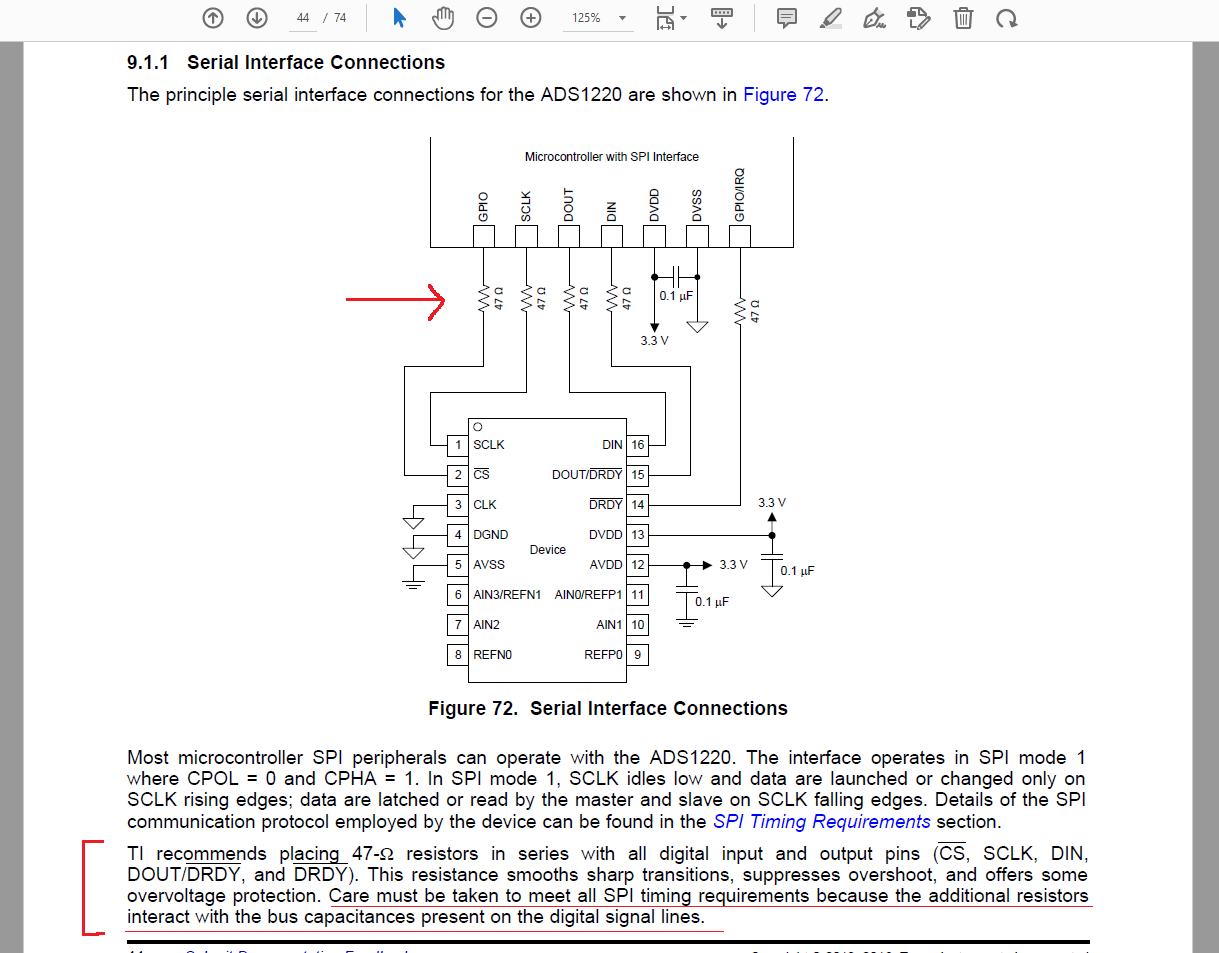Click the SCLK pin 1 label on the device
Screen dimensions: 1219x953
[x=489, y=445]
